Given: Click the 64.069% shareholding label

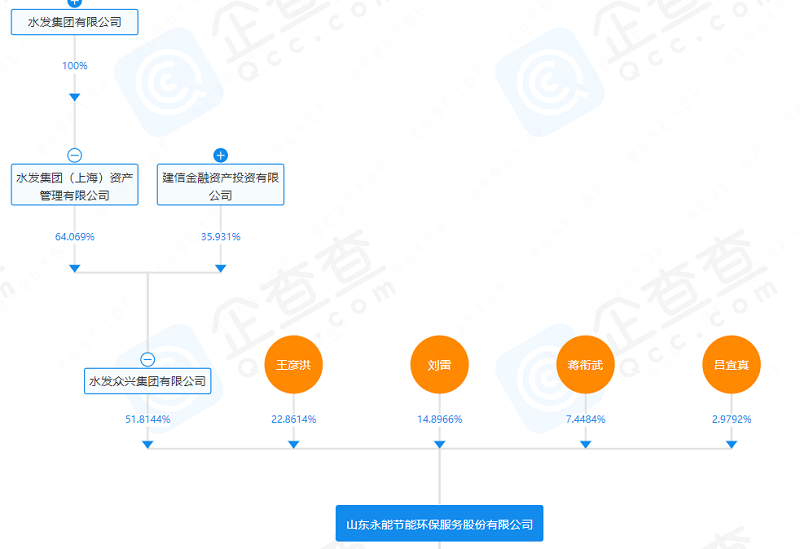Looking at the screenshot, I should [74, 237].
